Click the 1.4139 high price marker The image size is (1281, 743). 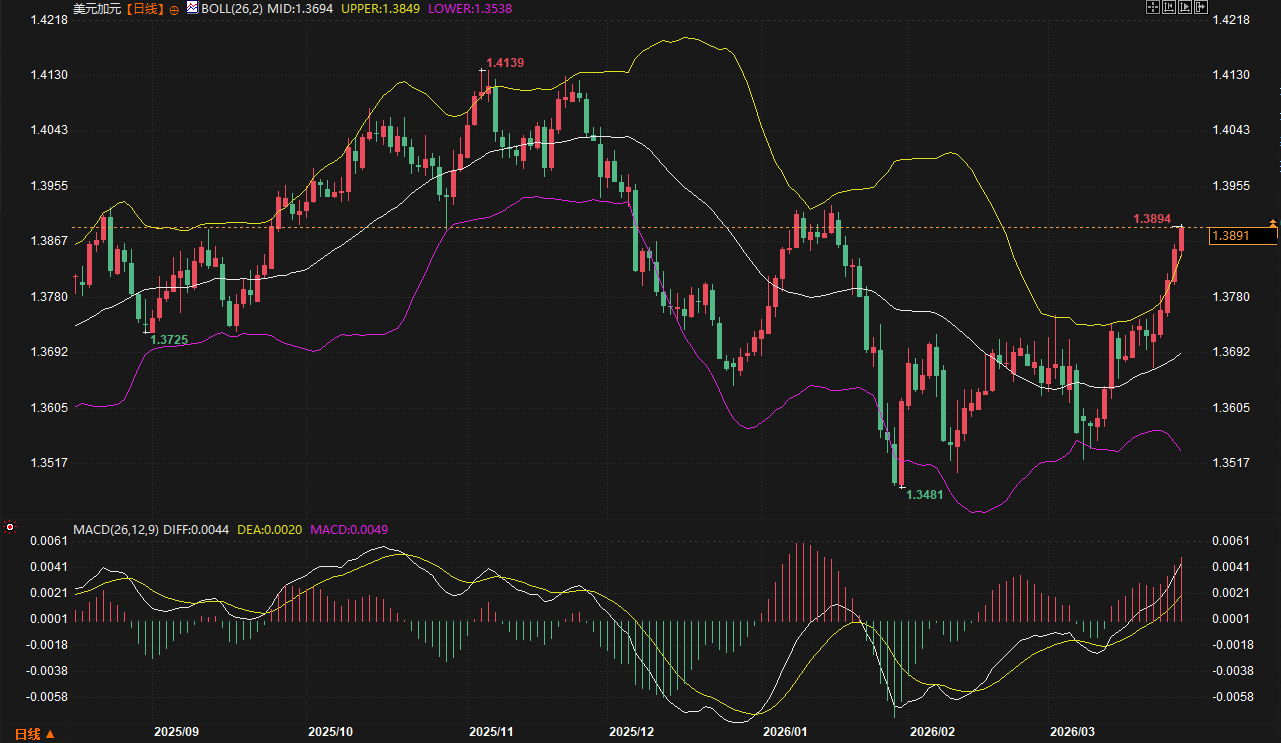point(505,63)
